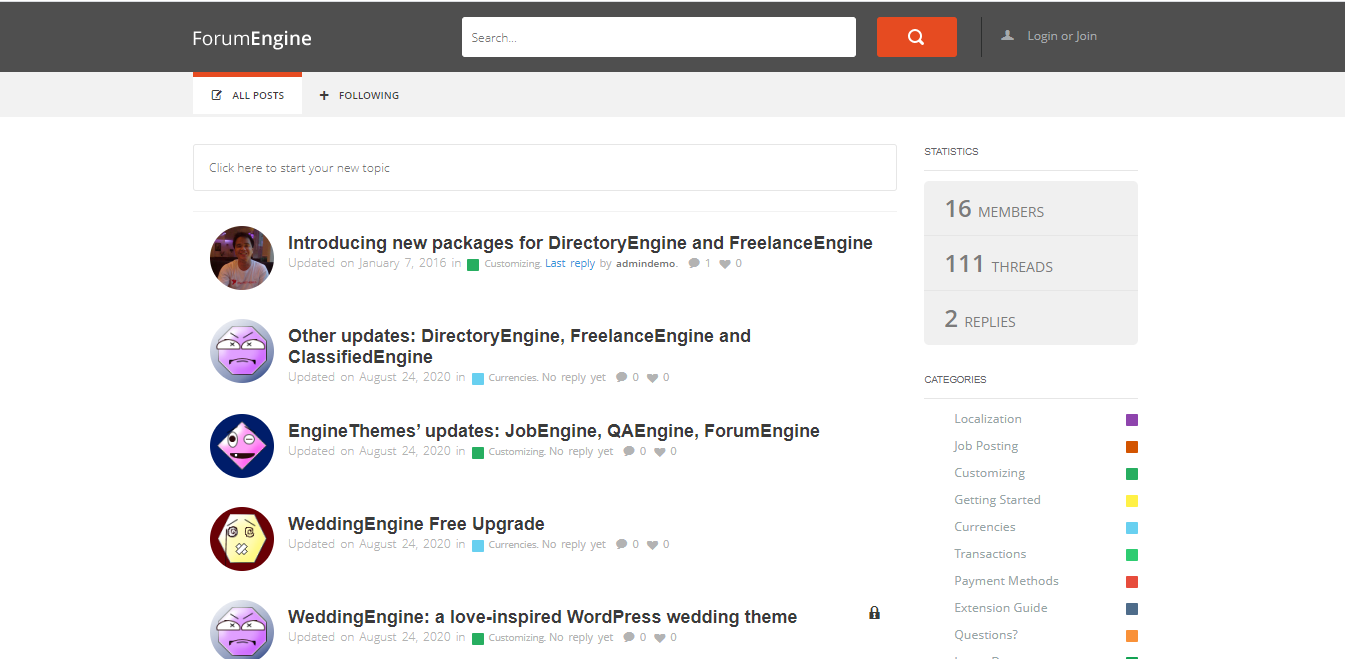The height and width of the screenshot is (659, 1345).
Task: Click the user silhouette icon near Login
Action: 1007,35
